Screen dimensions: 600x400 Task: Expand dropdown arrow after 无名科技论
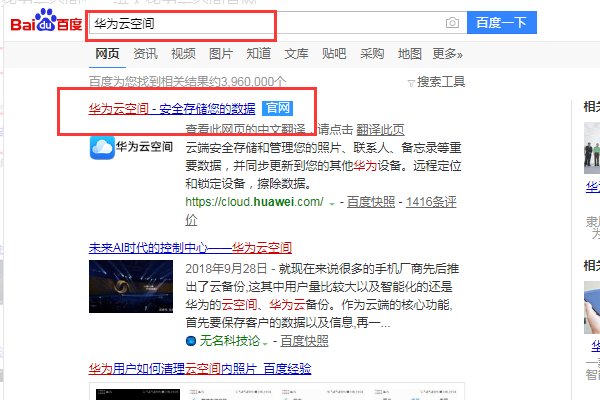click(265, 343)
